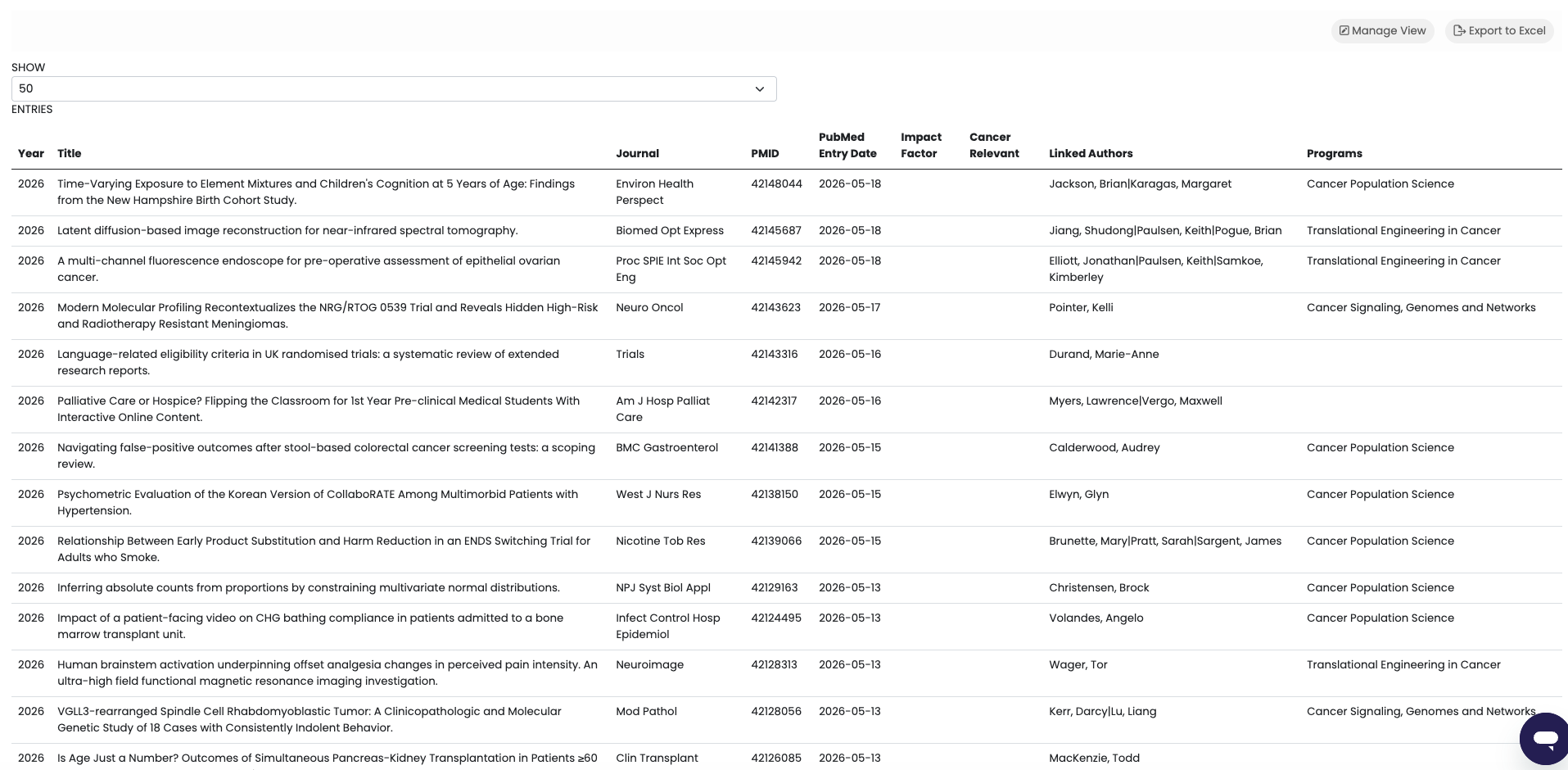Click author 'Wager, Tor'
1568x770 pixels.
click(1078, 664)
